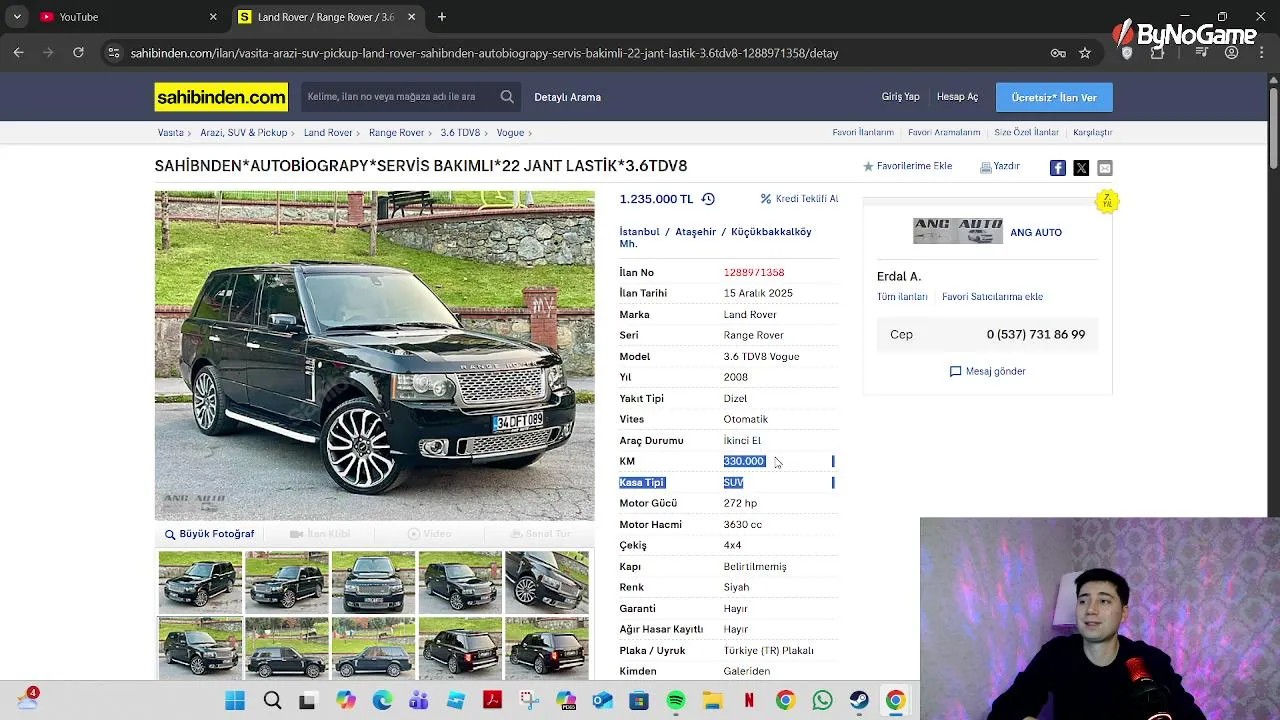Bookmark this page with star icon

(x=1085, y=53)
